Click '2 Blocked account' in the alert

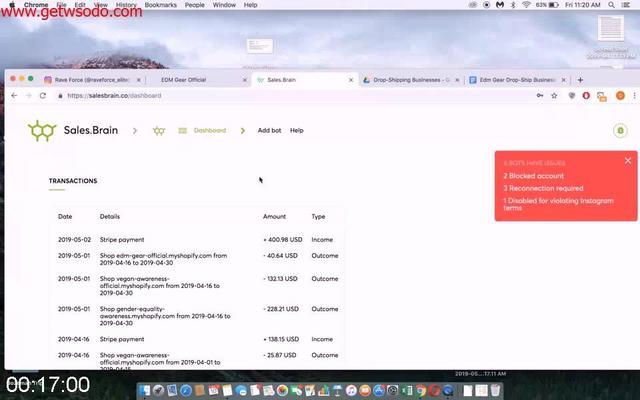click(533, 176)
